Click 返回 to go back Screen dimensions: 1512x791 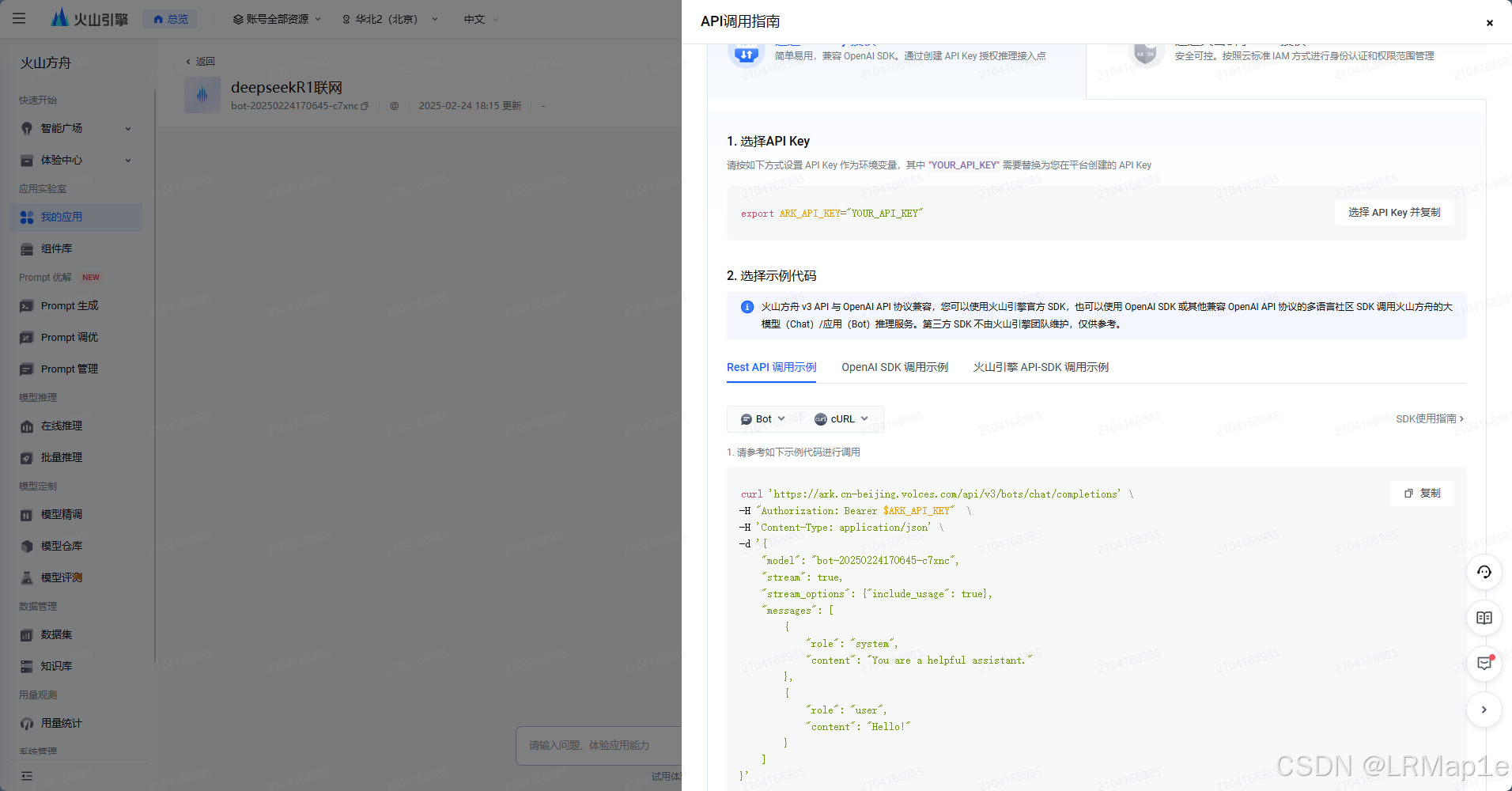pos(200,61)
